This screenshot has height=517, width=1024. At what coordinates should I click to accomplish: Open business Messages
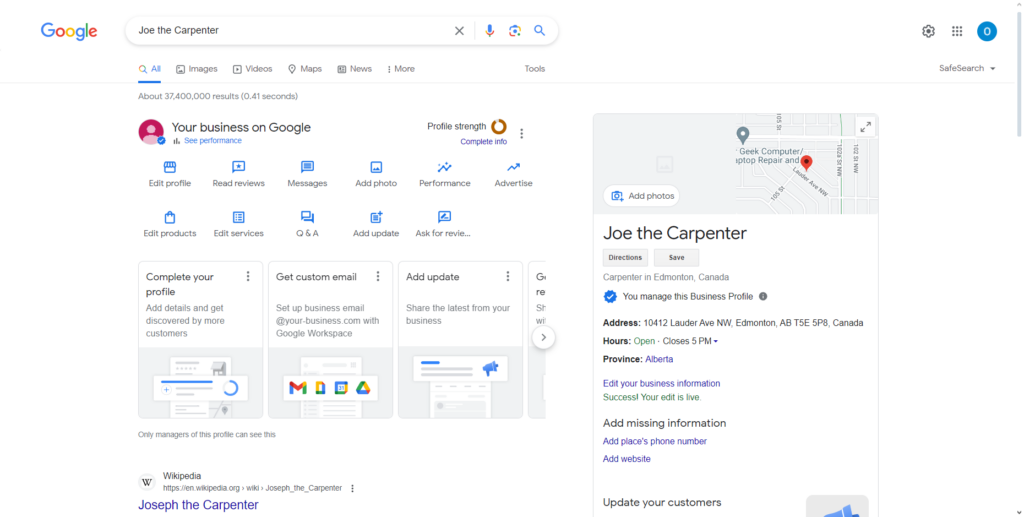coord(307,174)
